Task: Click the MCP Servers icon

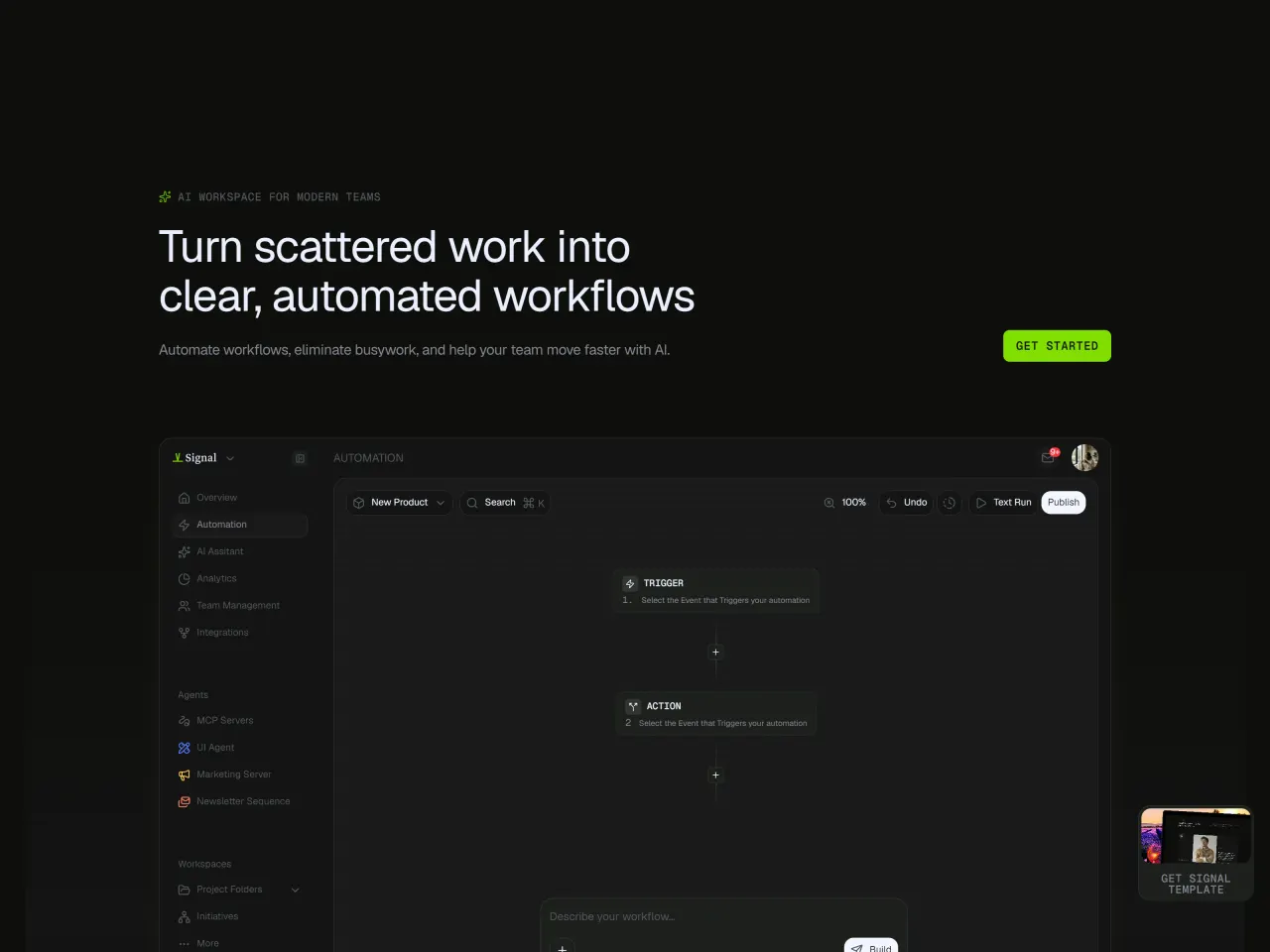Action: point(184,721)
